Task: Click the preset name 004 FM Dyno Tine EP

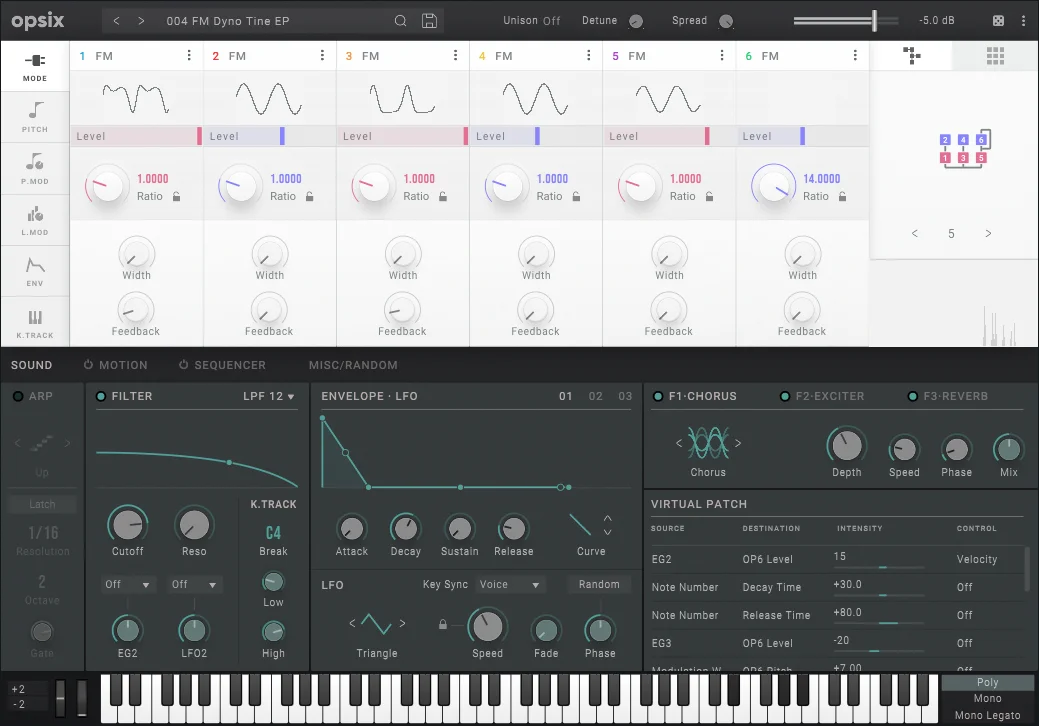Action: pyautogui.click(x=228, y=21)
